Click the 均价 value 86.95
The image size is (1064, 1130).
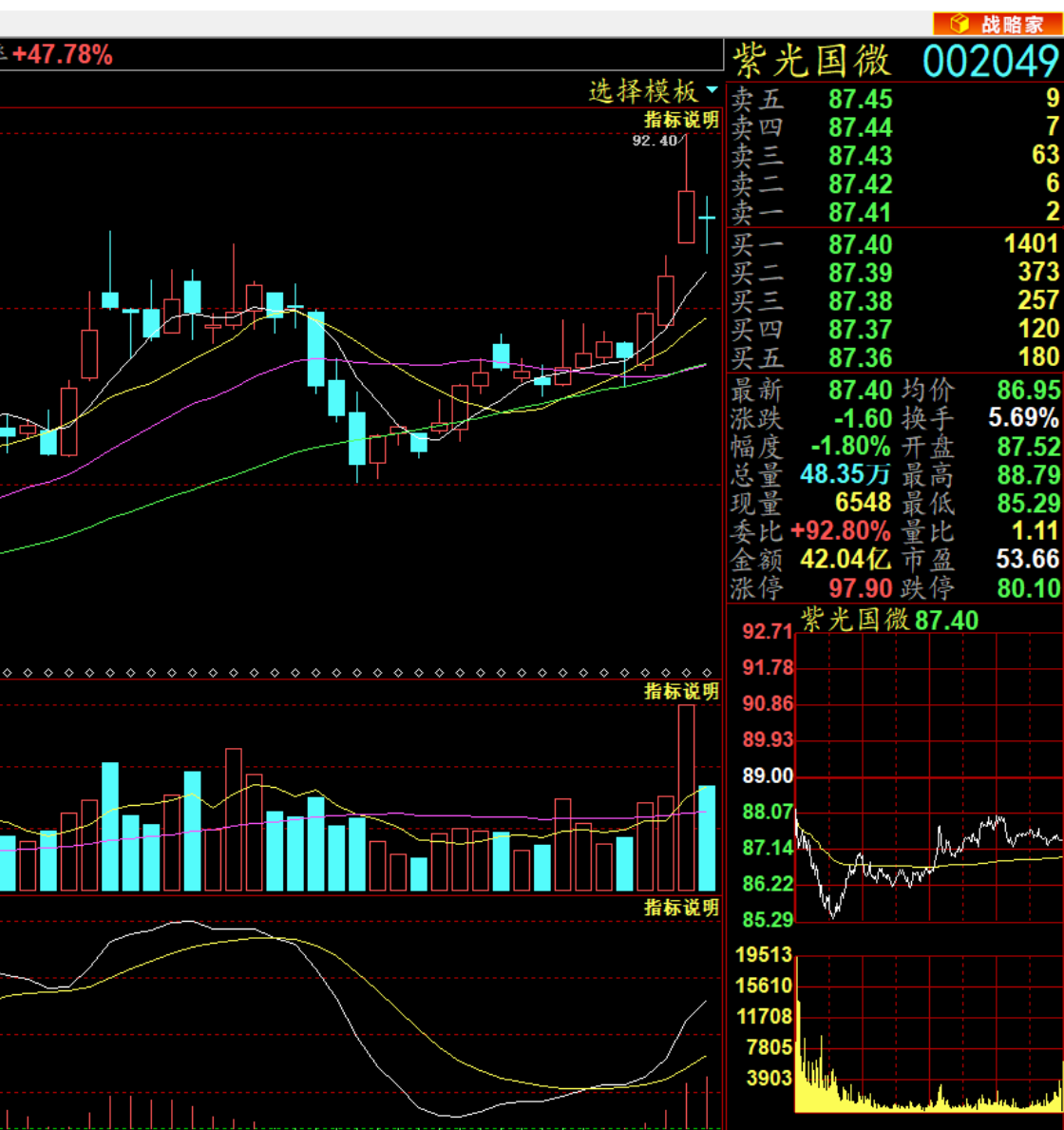tap(1029, 390)
